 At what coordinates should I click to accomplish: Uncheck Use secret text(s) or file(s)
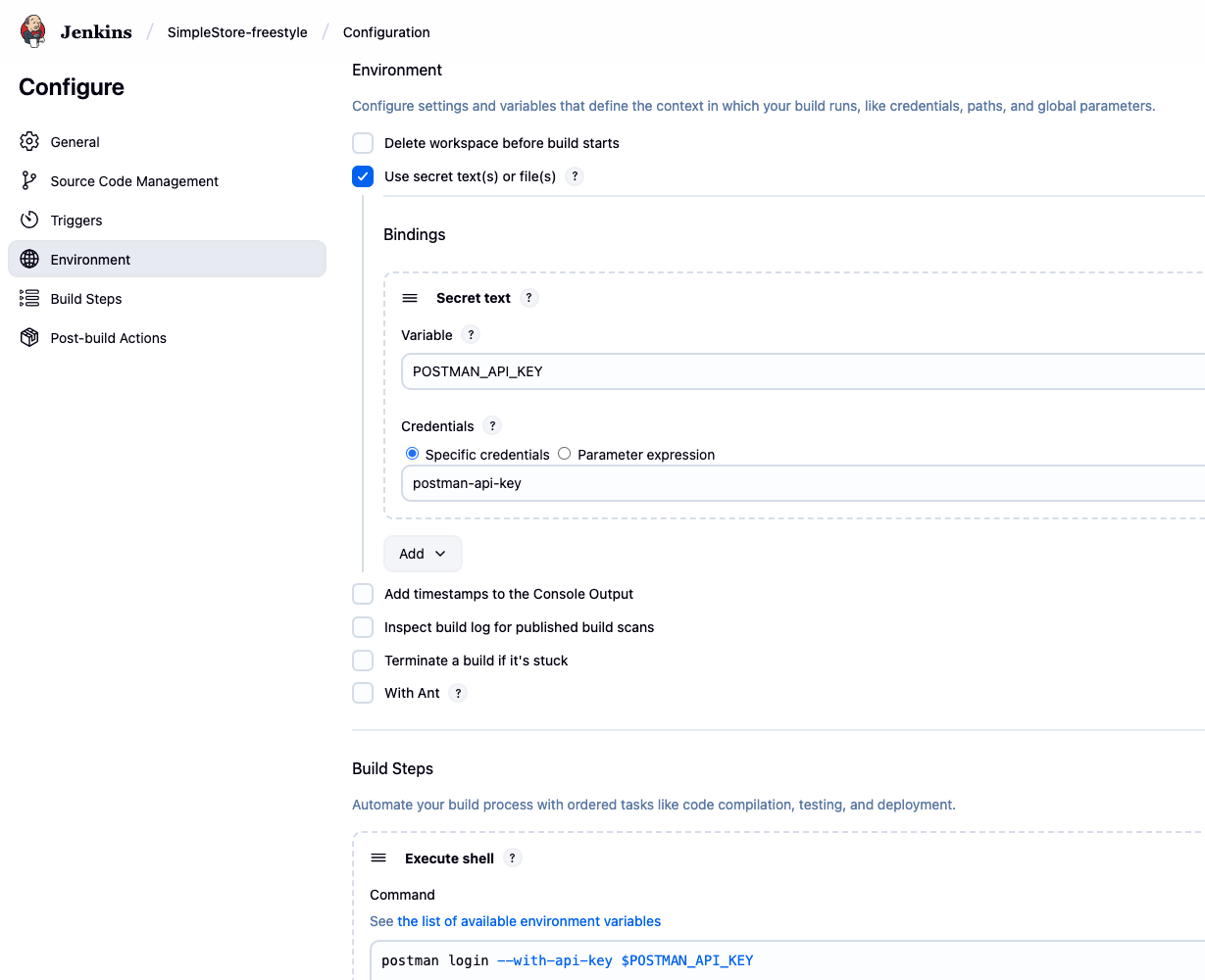click(363, 176)
